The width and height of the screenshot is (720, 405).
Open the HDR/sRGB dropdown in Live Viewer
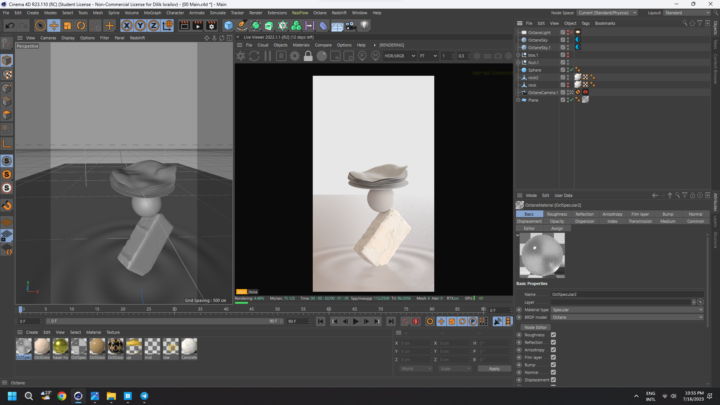(x=399, y=56)
